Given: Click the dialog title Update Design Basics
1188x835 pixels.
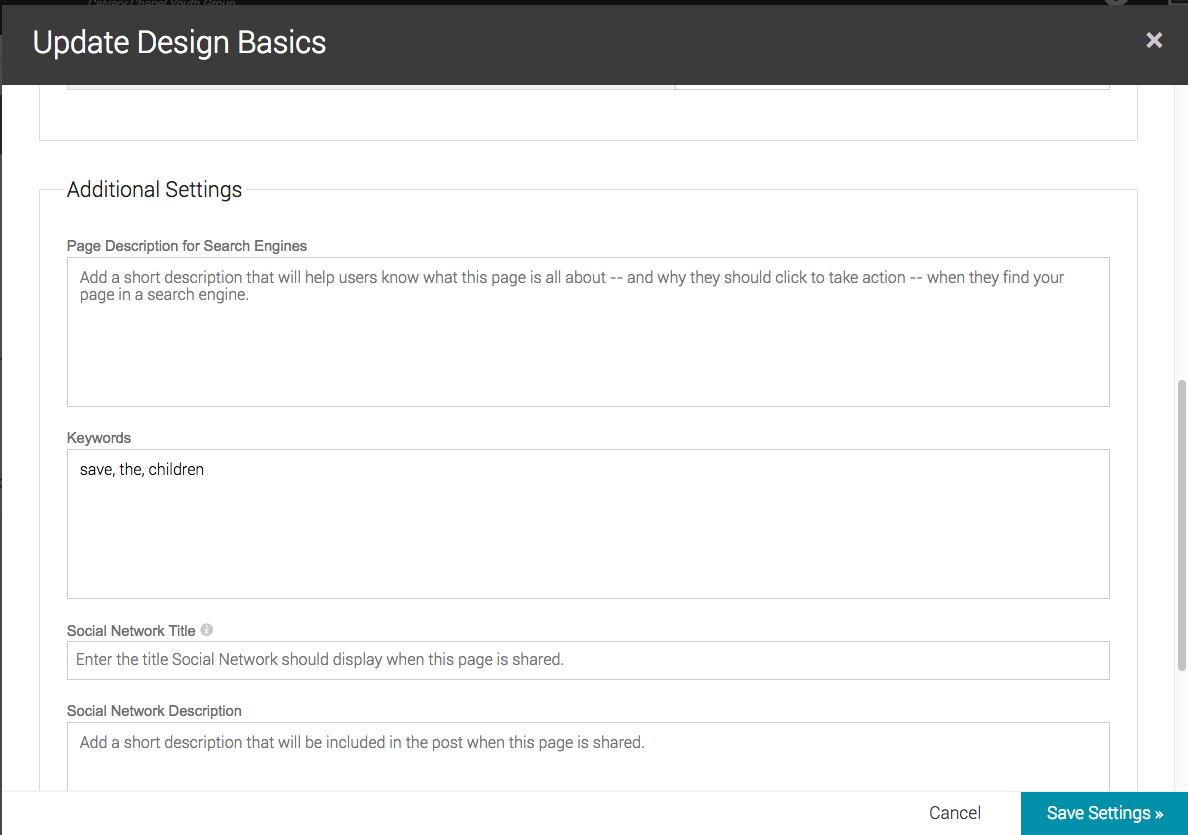Looking at the screenshot, I should click(179, 42).
